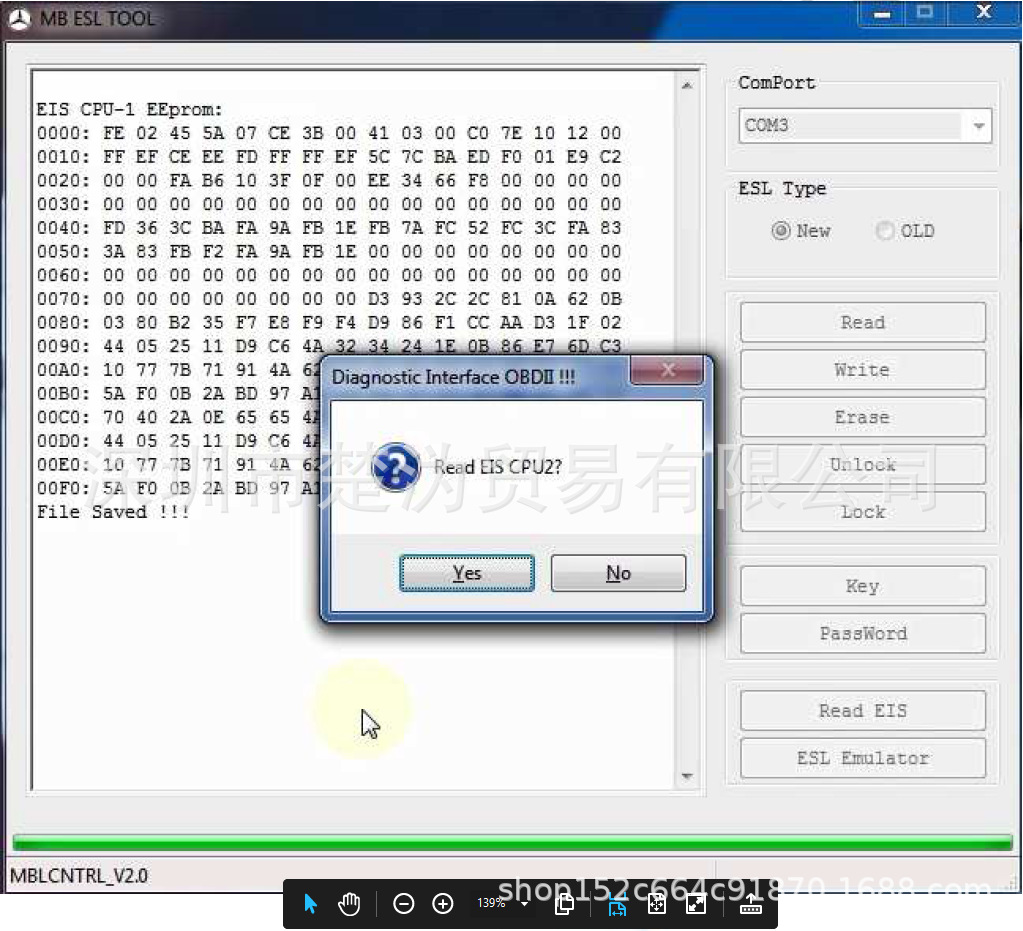Select the OLD ESL type radio button
The height and width of the screenshot is (931, 1023).
(x=885, y=230)
